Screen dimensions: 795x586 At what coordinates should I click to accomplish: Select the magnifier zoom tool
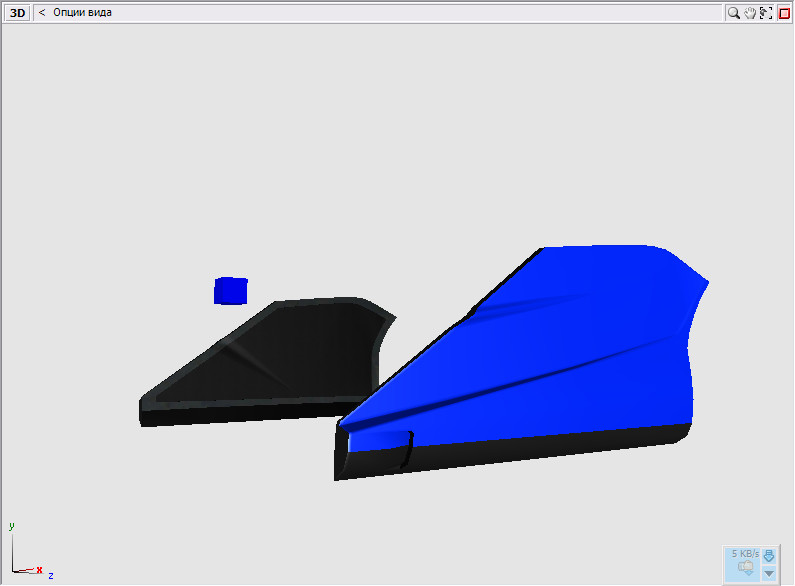click(x=734, y=13)
